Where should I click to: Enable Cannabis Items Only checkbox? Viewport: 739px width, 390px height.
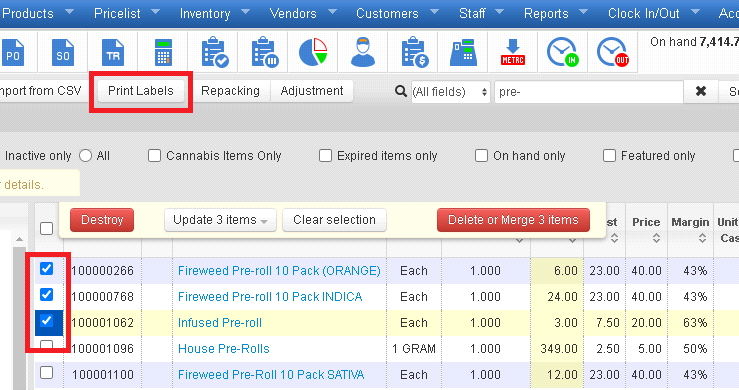tap(155, 156)
